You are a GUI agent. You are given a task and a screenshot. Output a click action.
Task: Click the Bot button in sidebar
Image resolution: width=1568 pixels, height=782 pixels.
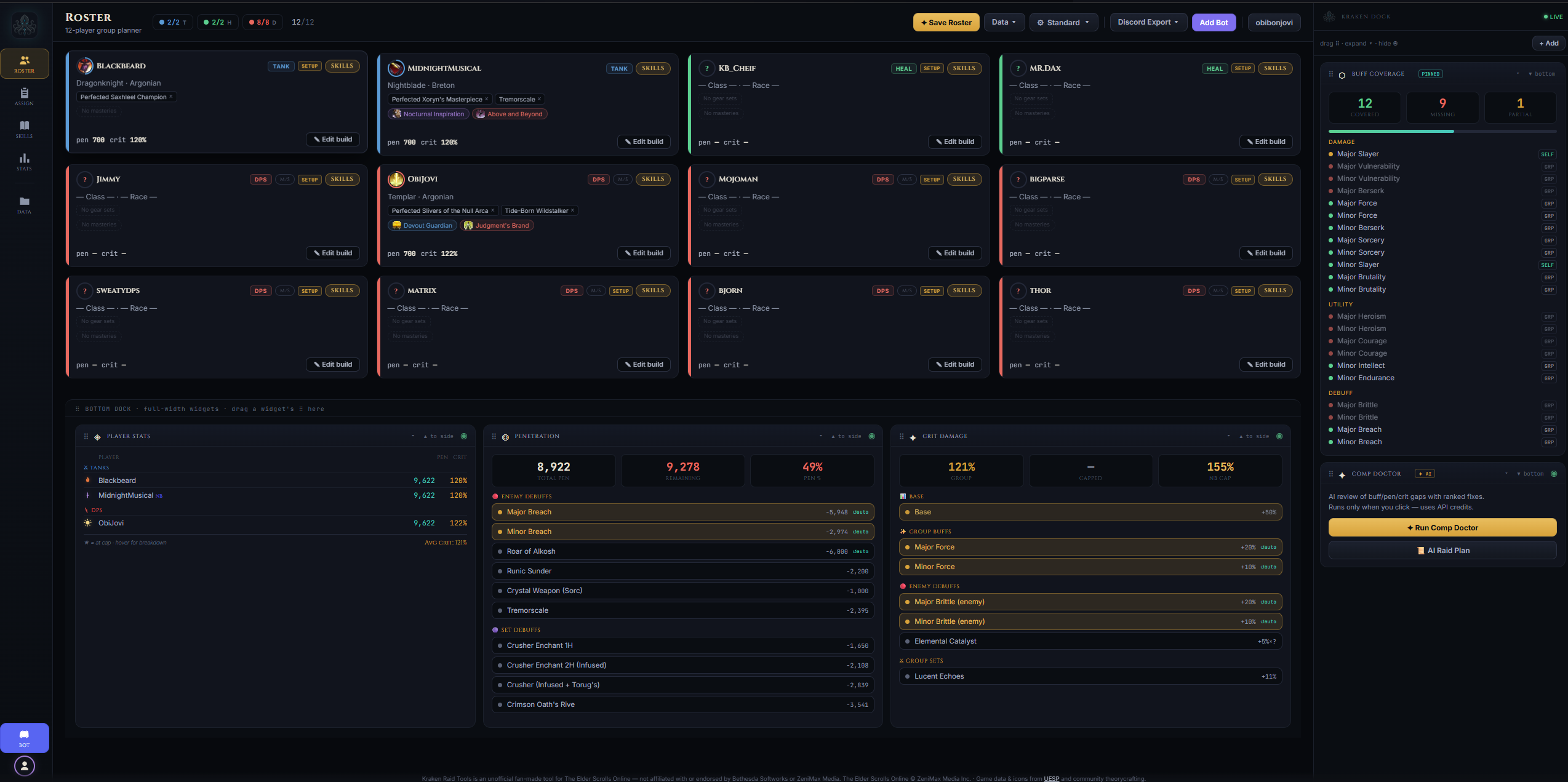pos(25,738)
